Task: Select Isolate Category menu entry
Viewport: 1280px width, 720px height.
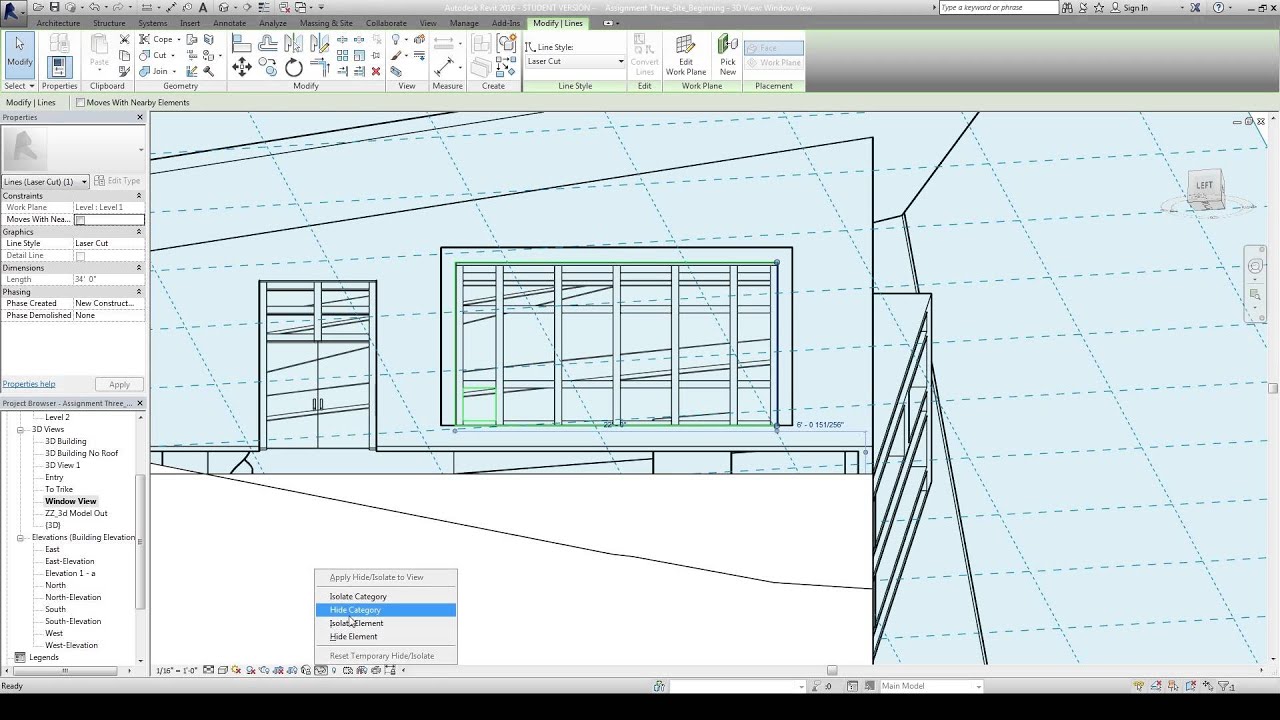Action: 386,597
